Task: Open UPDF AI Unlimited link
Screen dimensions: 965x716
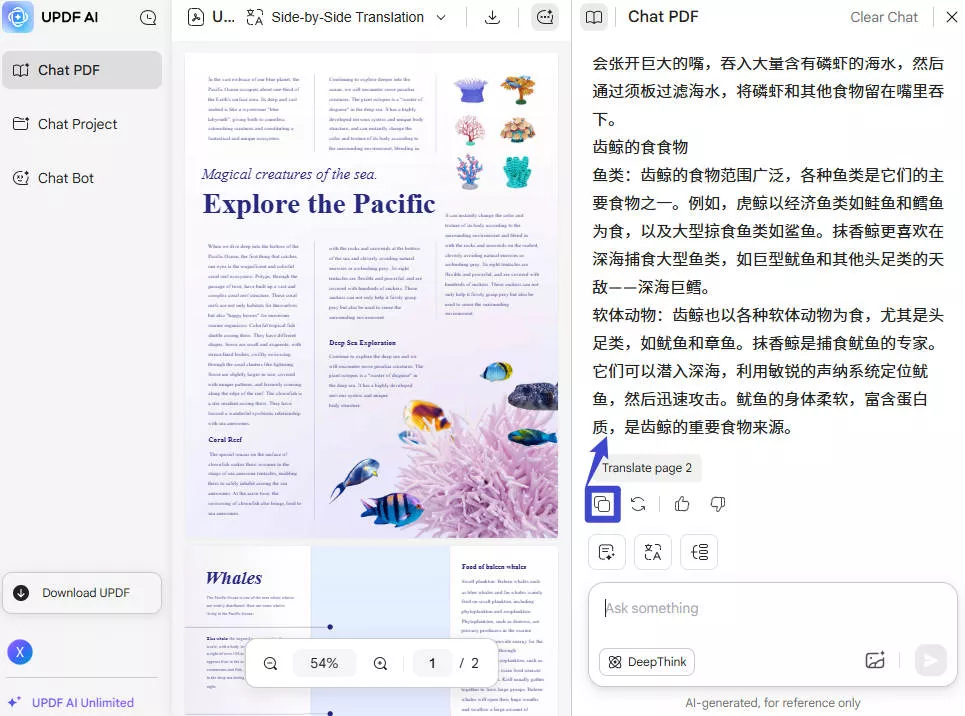Action: (71, 702)
